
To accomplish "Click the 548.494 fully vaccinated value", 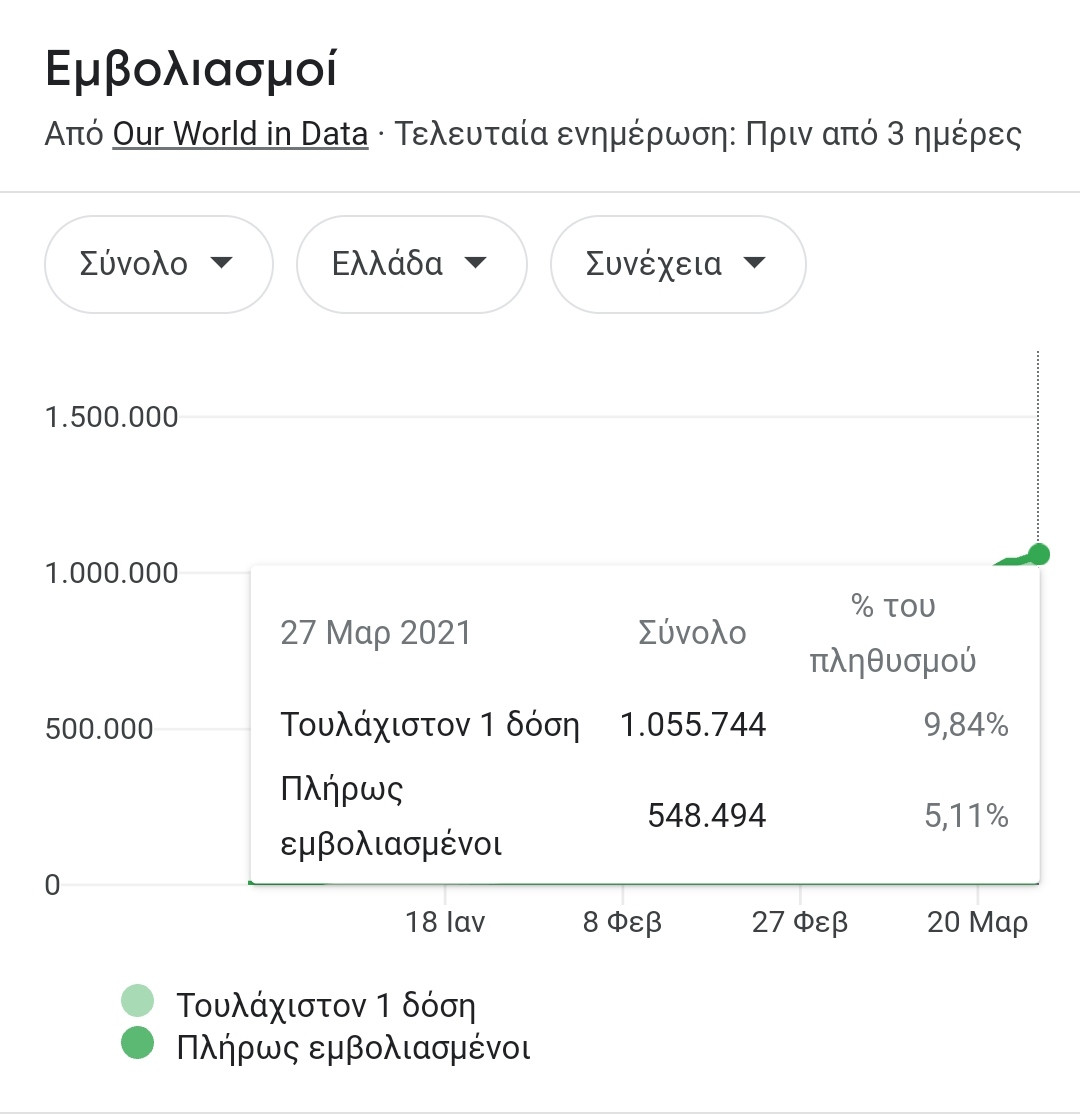I will pos(707,816).
